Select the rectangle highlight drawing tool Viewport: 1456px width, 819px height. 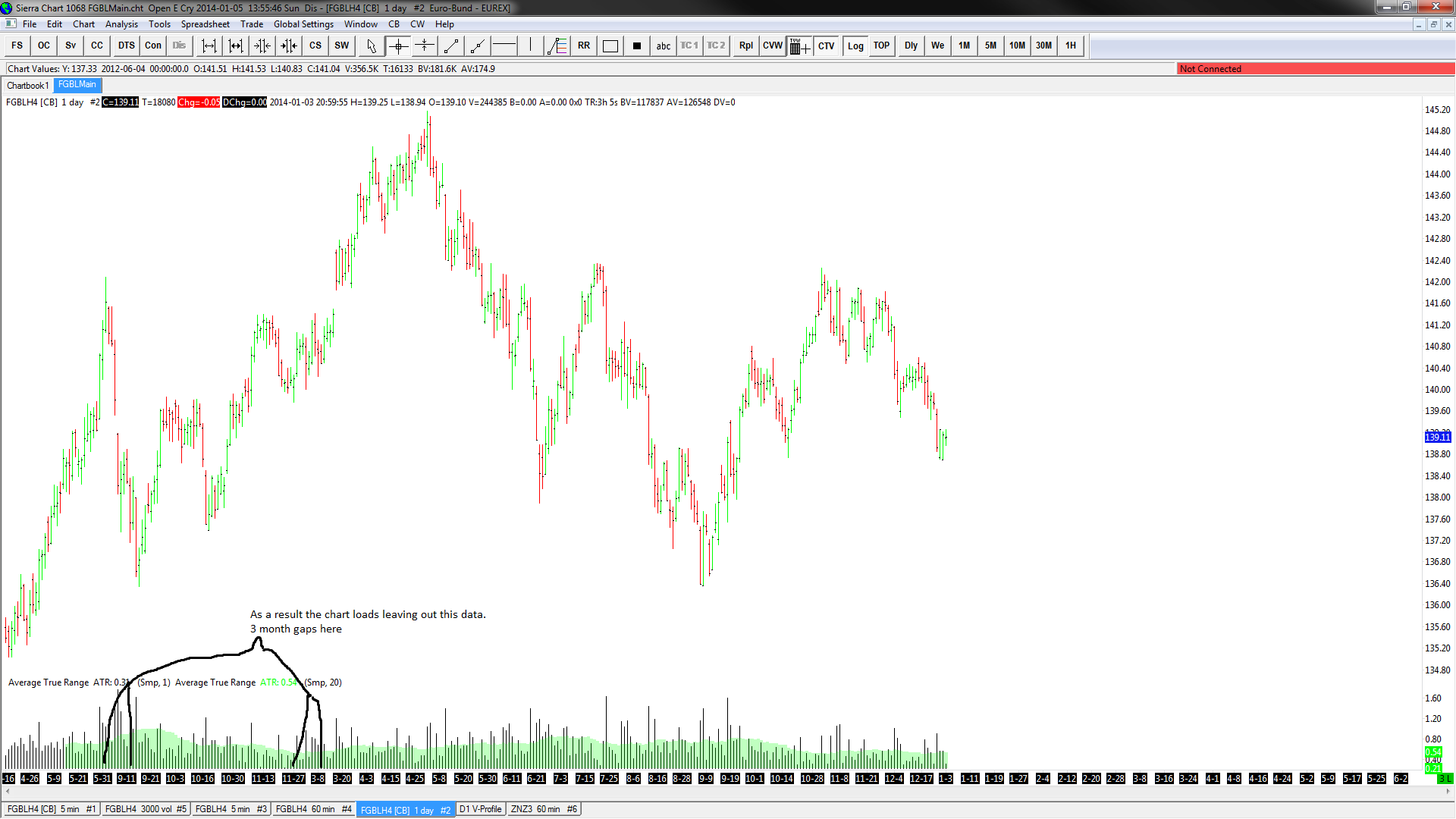(x=610, y=46)
